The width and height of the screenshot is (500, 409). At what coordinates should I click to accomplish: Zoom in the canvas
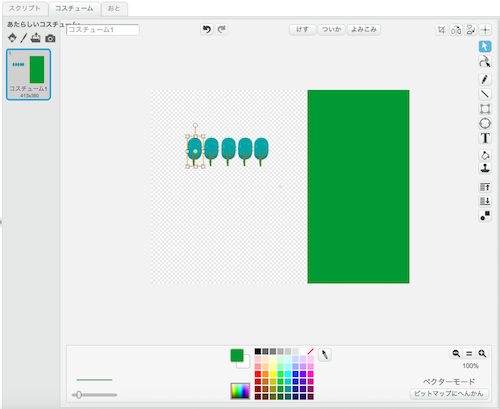482,353
